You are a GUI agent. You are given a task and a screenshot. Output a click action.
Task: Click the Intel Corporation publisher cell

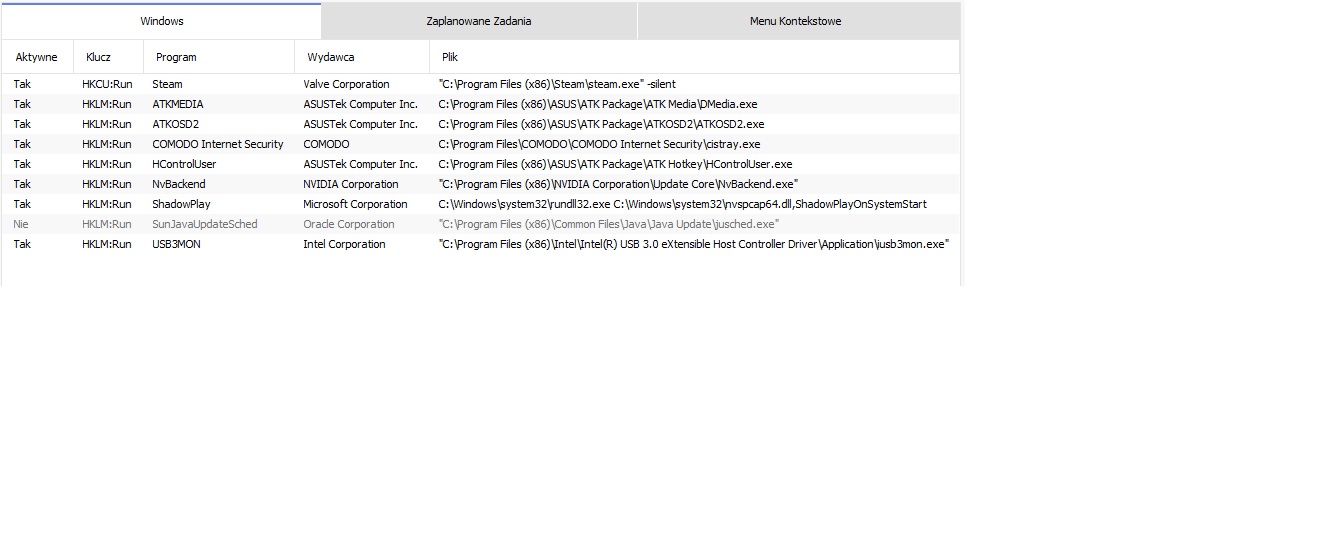pyautogui.click(x=344, y=244)
